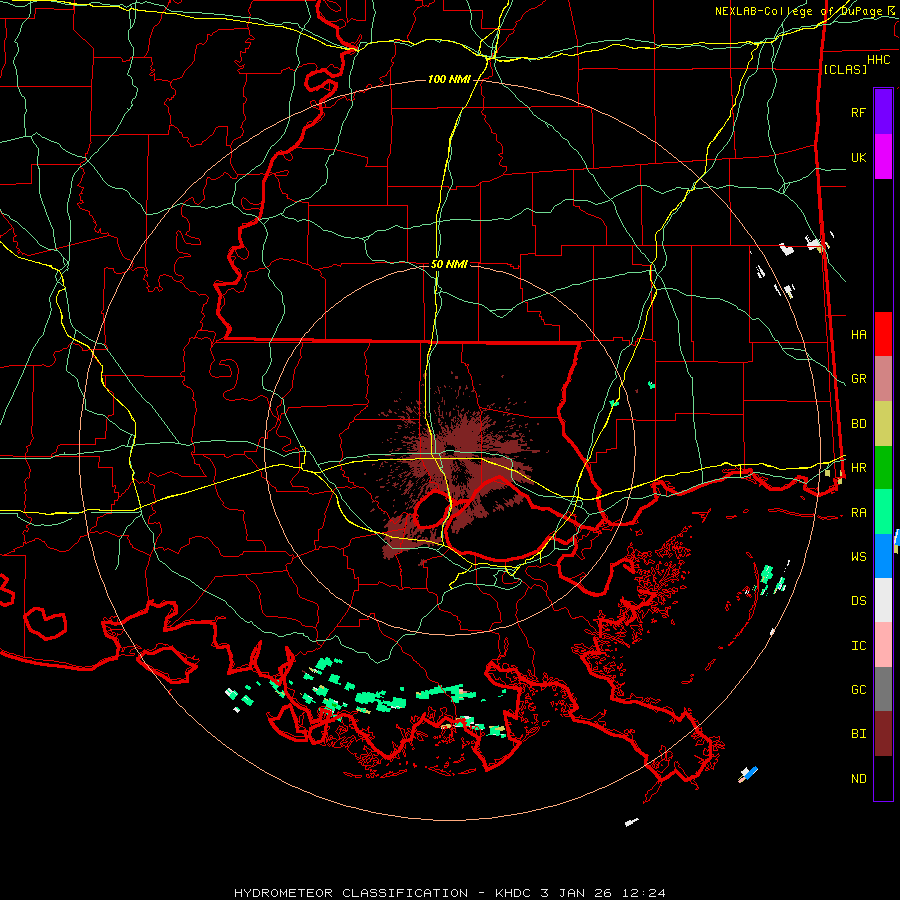Click the UK magenta legend swatch
The image size is (900, 900).
coord(883,157)
